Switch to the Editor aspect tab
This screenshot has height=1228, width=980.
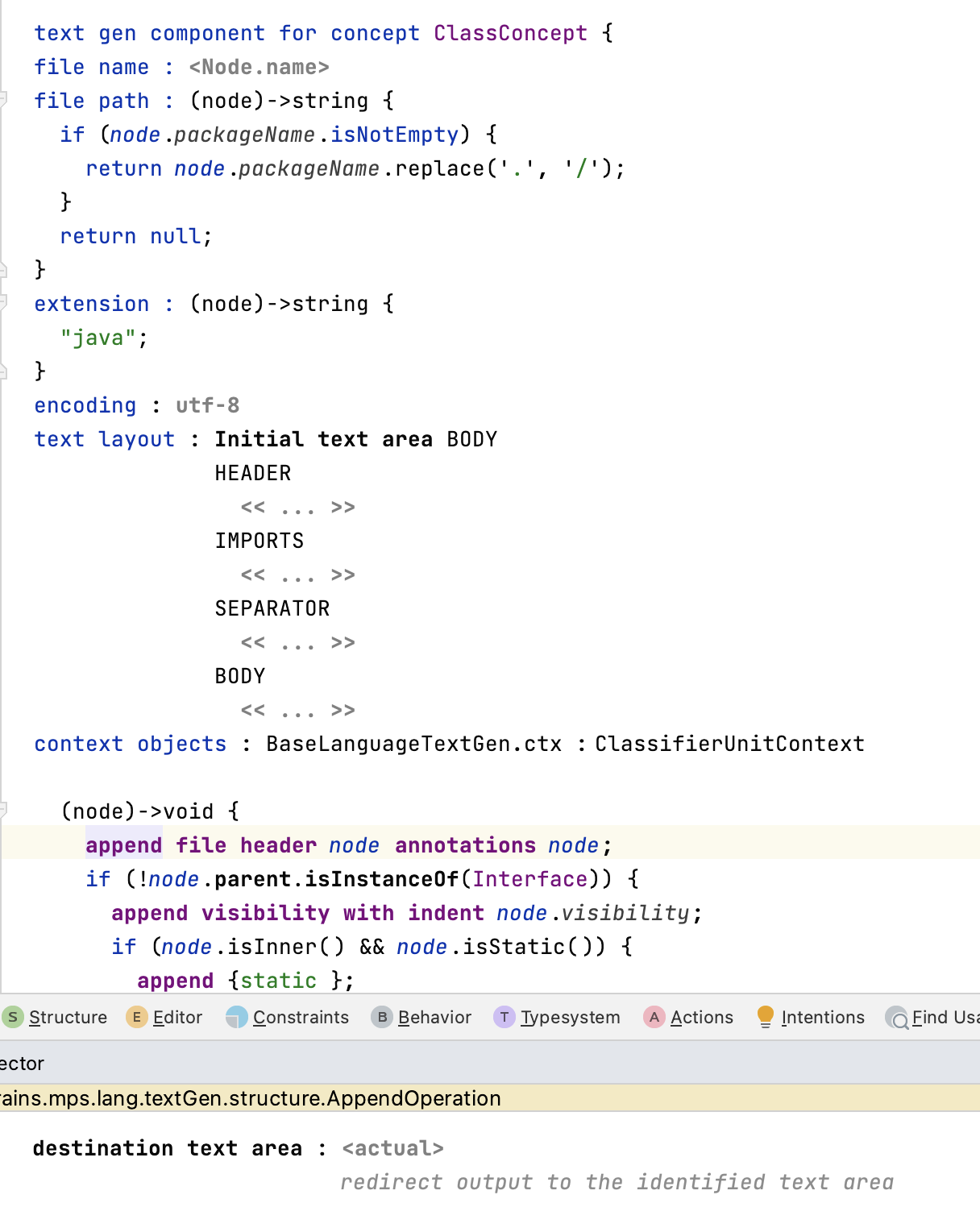pyautogui.click(x=165, y=1017)
